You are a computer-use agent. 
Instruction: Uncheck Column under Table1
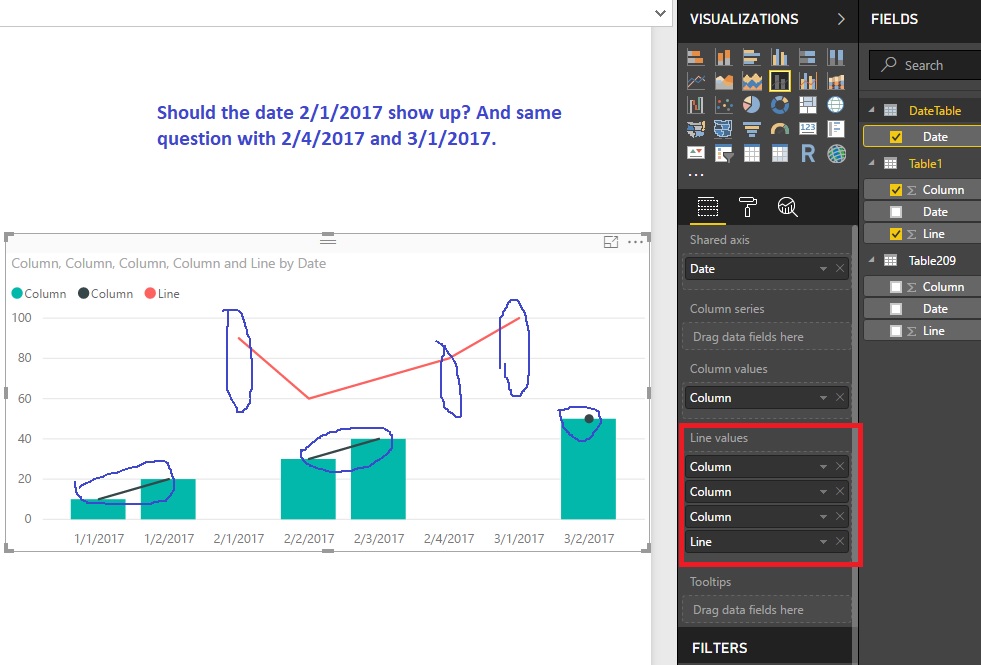[x=896, y=190]
